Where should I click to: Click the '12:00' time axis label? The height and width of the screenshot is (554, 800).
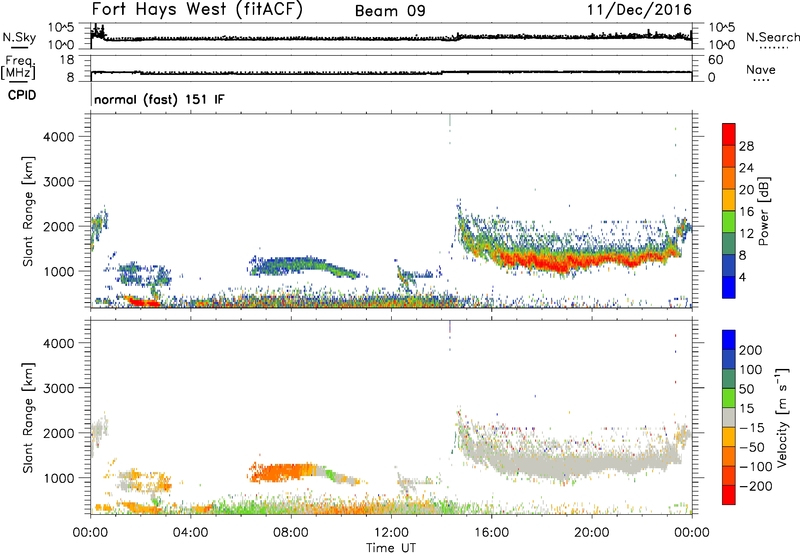[391, 533]
